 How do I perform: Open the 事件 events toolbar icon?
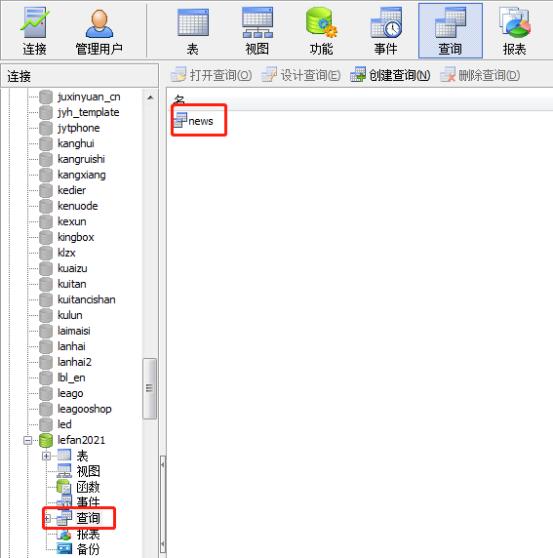point(386,31)
